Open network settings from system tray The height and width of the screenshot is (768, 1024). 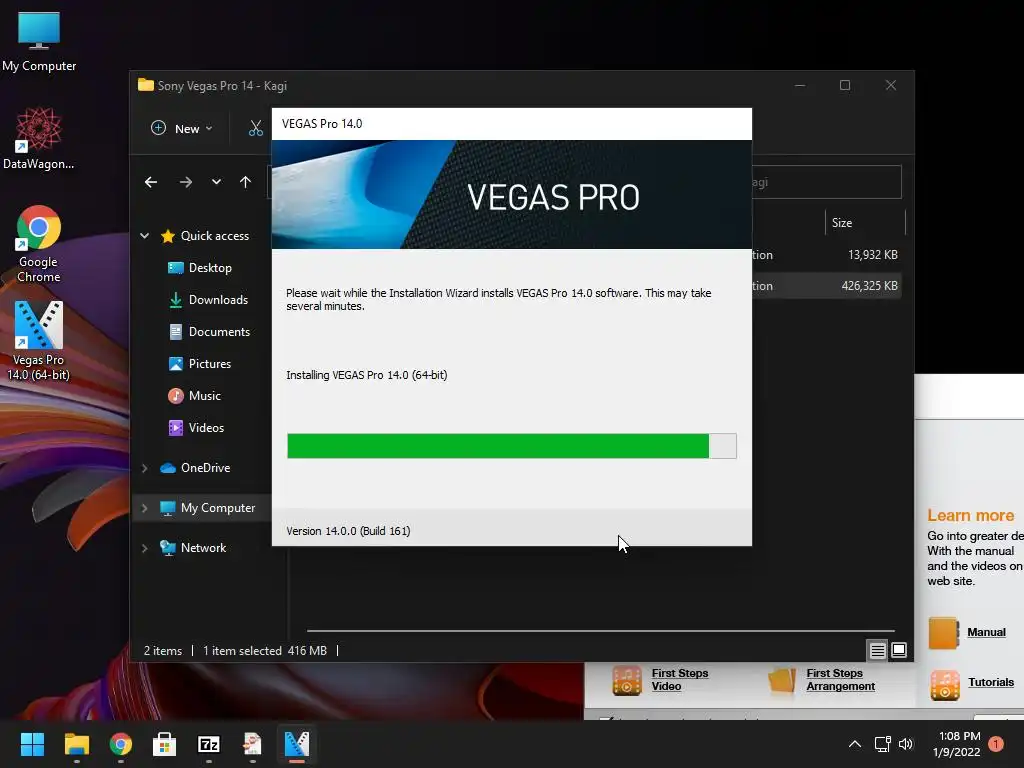[882, 744]
